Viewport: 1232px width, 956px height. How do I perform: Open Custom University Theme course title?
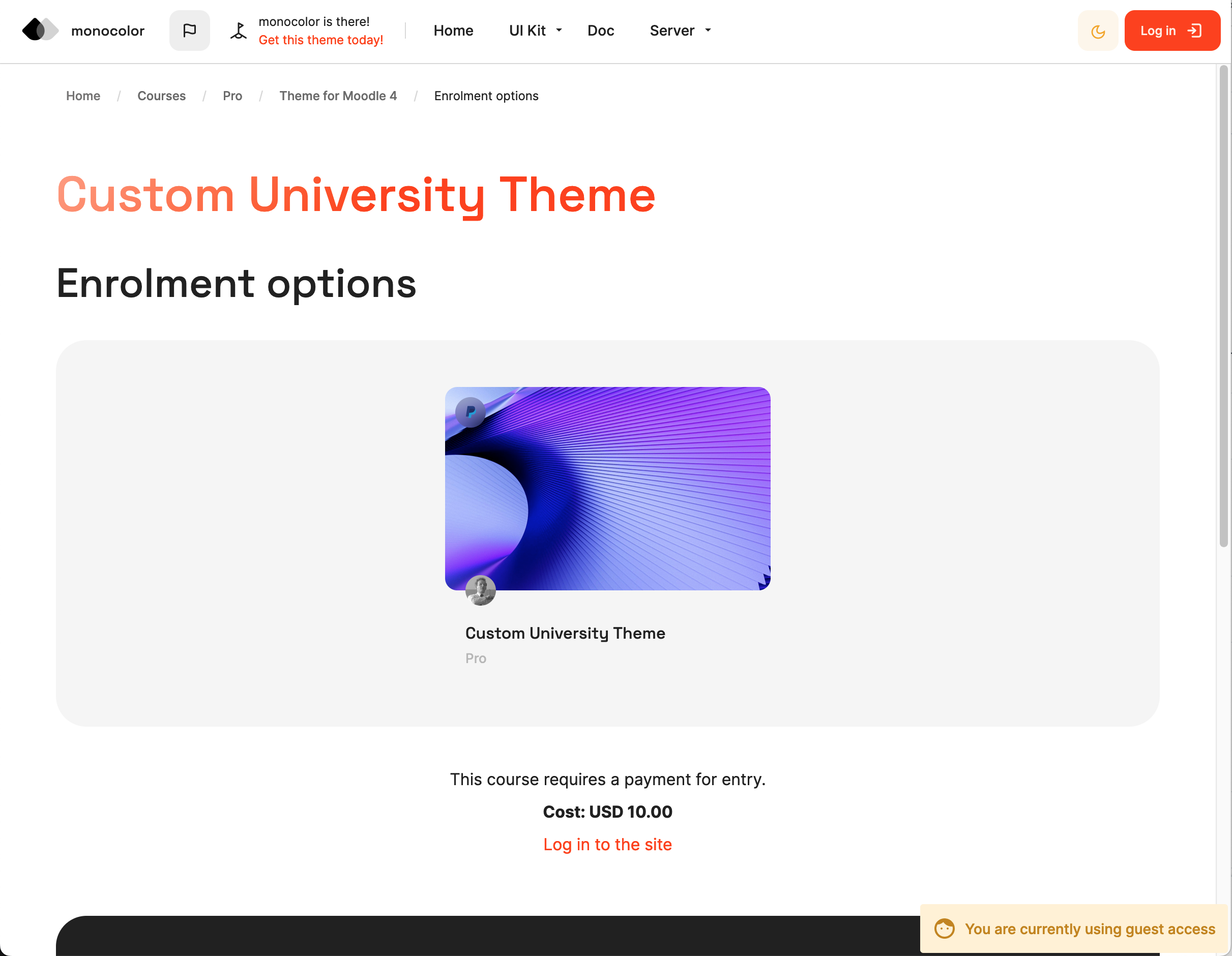[x=565, y=633]
